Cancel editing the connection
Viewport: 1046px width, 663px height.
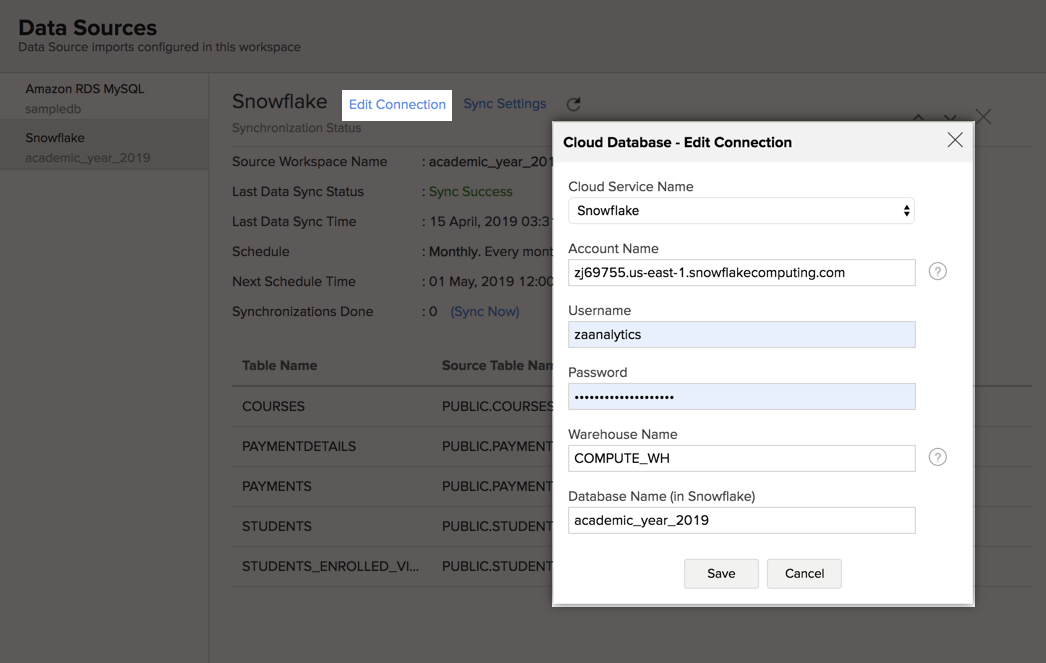tap(804, 573)
